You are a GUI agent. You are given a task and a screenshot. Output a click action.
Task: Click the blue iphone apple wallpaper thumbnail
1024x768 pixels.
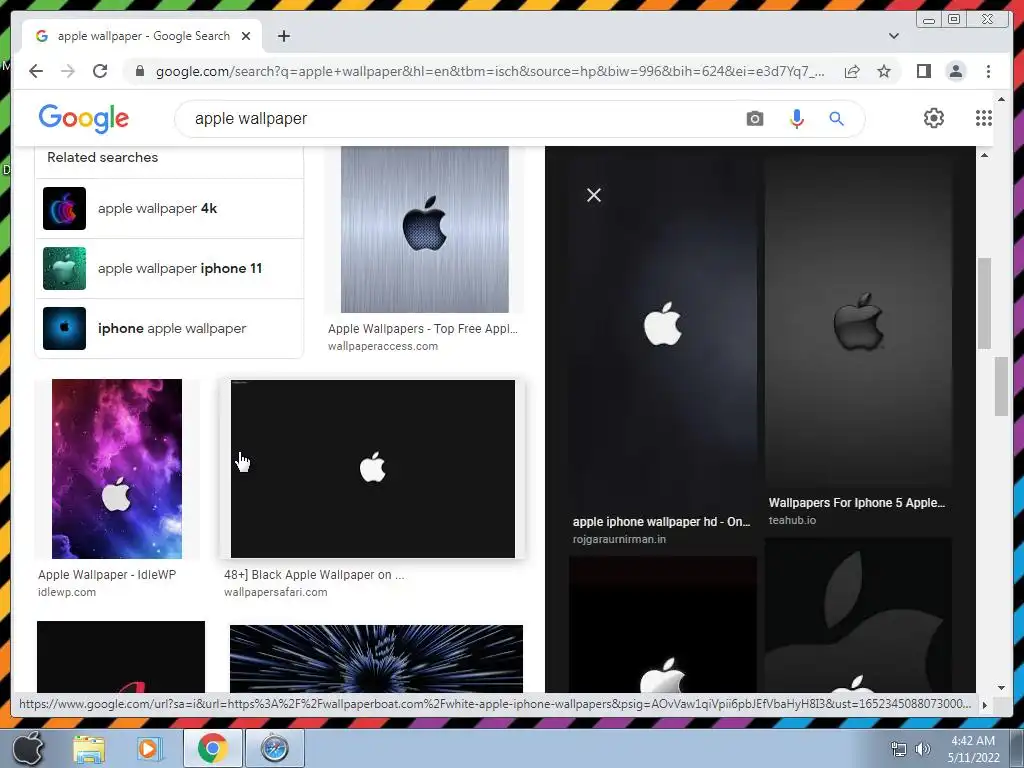point(64,328)
